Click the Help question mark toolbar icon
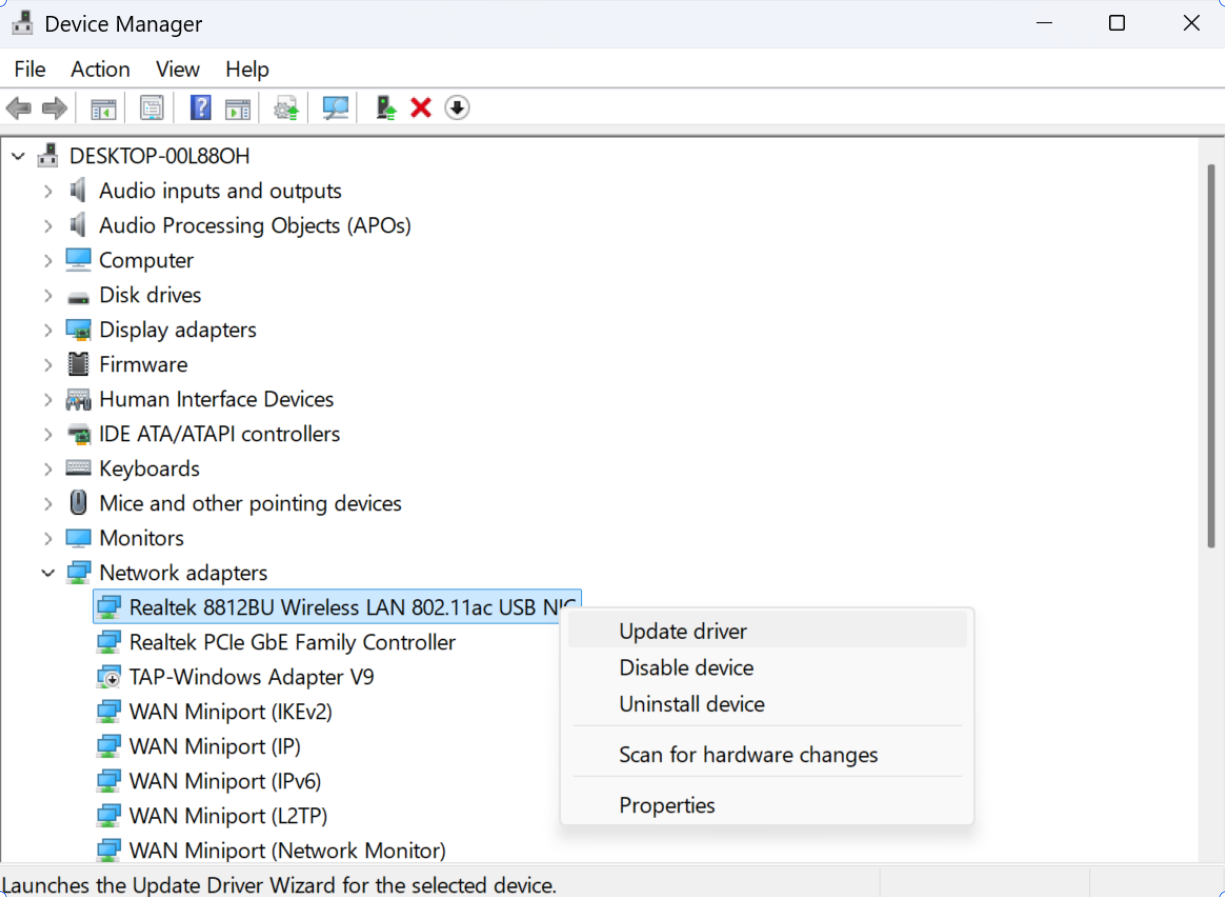Image resolution: width=1225 pixels, height=897 pixels. tap(200, 108)
